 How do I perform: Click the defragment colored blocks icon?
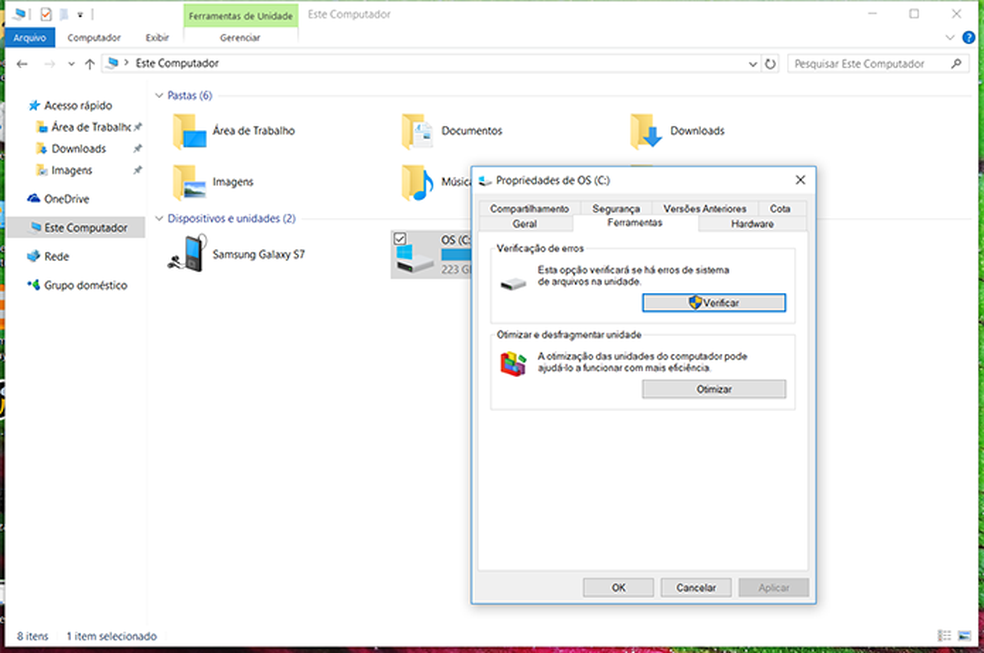(x=513, y=364)
